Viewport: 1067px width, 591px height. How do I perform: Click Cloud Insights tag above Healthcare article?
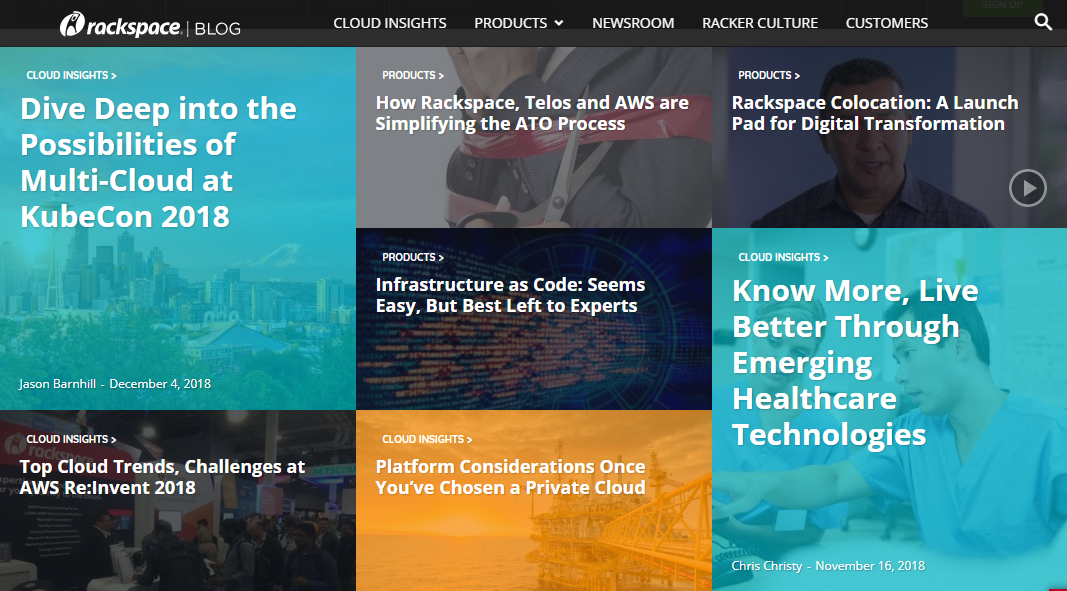(x=783, y=257)
